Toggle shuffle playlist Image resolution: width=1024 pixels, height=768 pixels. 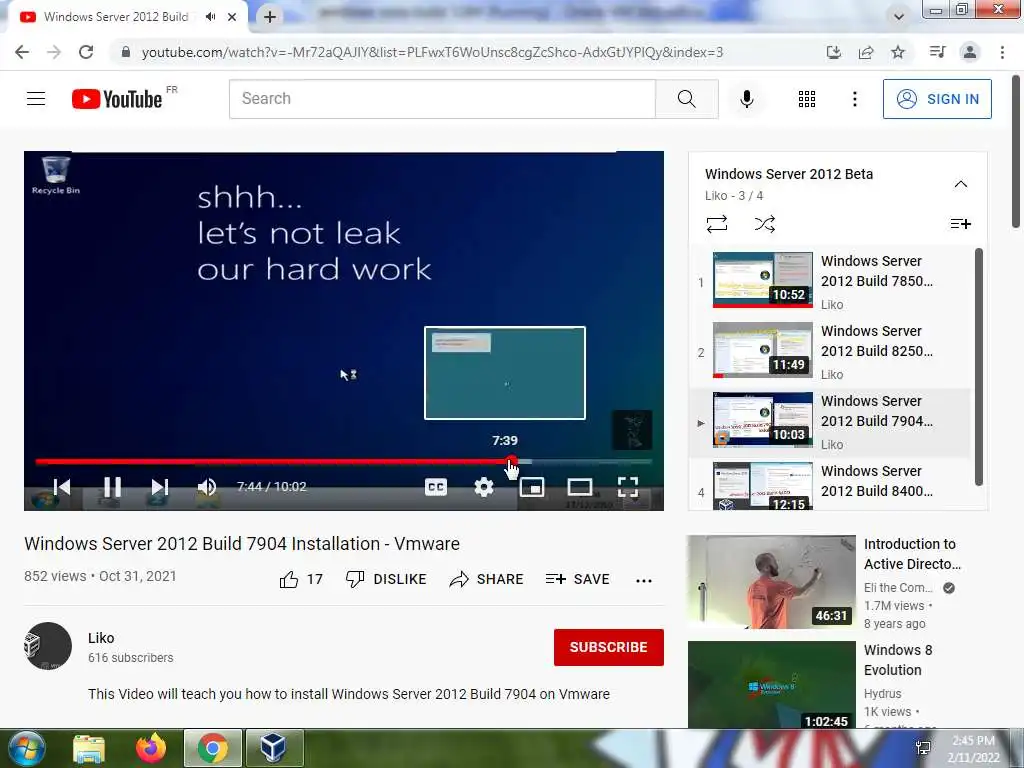(x=765, y=224)
